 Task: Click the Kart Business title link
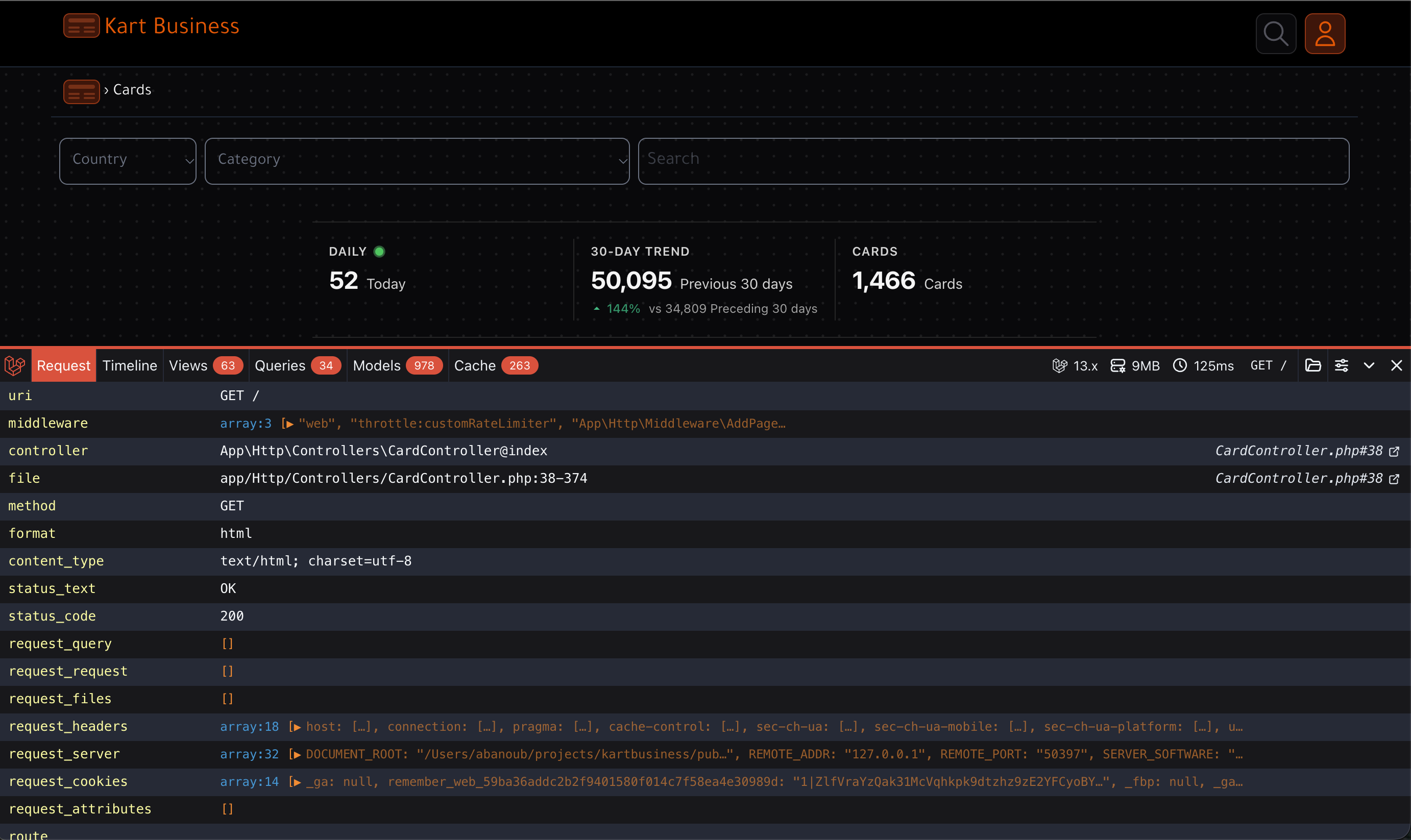(172, 26)
